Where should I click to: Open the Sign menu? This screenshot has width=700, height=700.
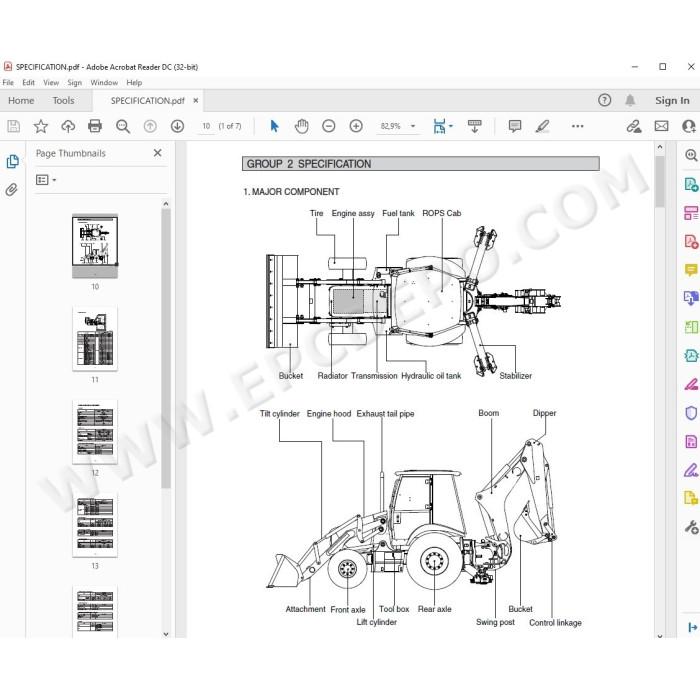click(x=75, y=83)
